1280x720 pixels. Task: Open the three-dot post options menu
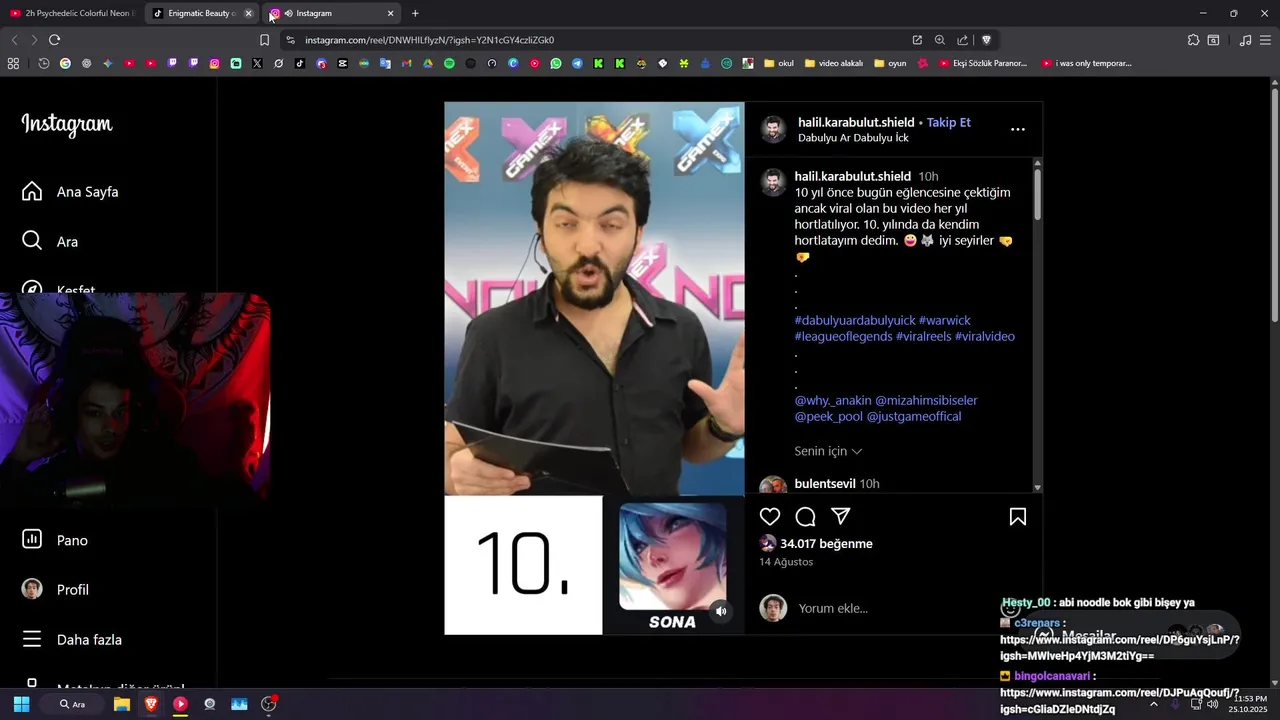pyautogui.click(x=1017, y=129)
